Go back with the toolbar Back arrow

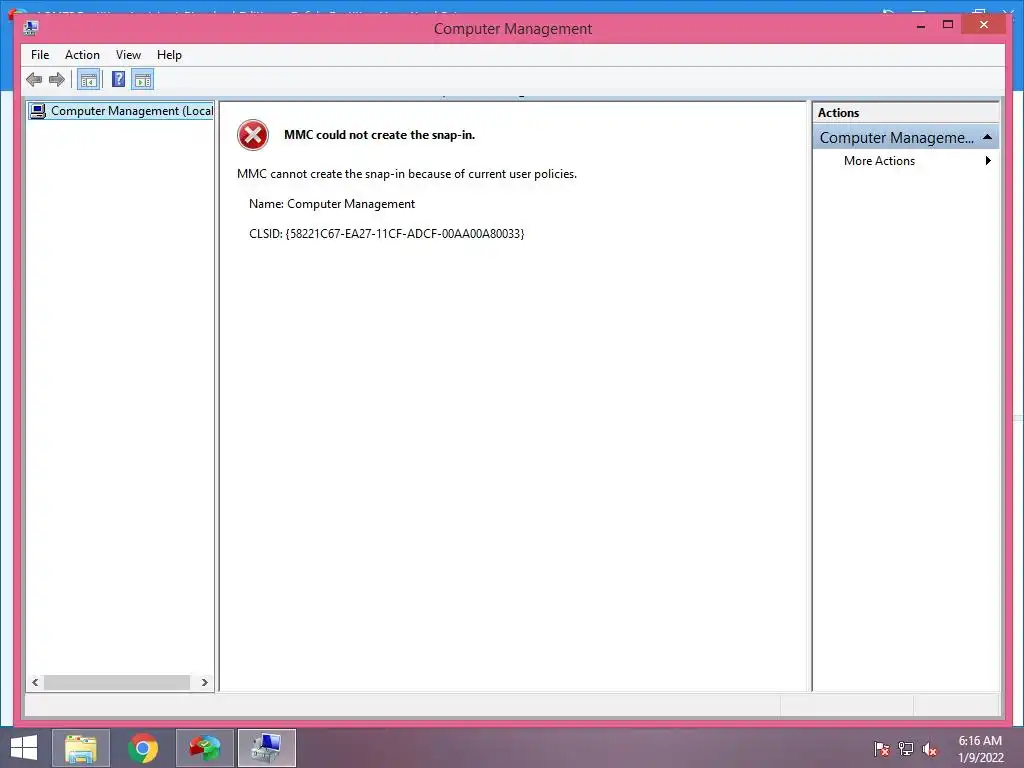click(x=34, y=80)
